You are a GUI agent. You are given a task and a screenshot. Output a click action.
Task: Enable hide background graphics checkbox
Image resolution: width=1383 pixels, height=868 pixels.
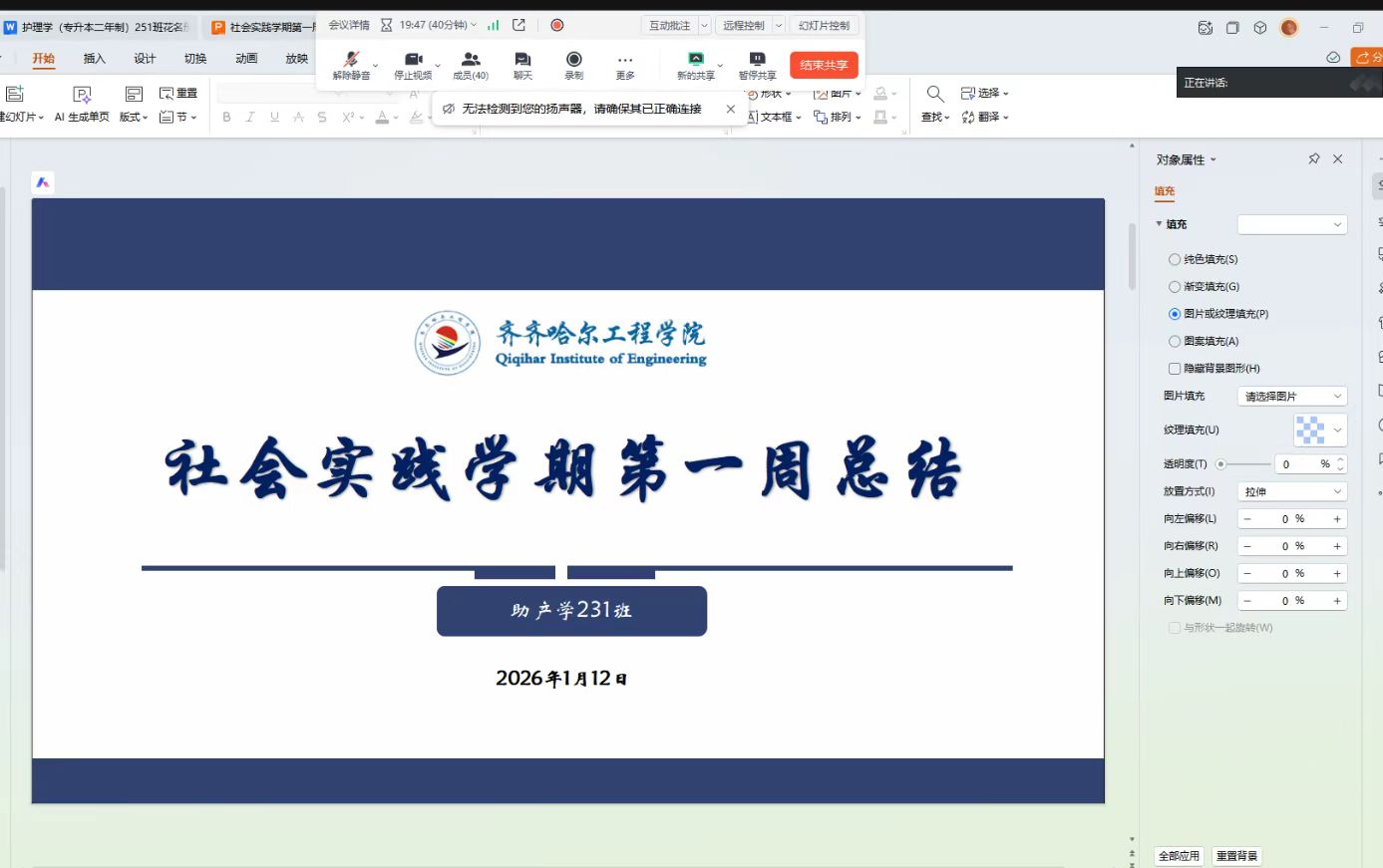(x=1175, y=369)
